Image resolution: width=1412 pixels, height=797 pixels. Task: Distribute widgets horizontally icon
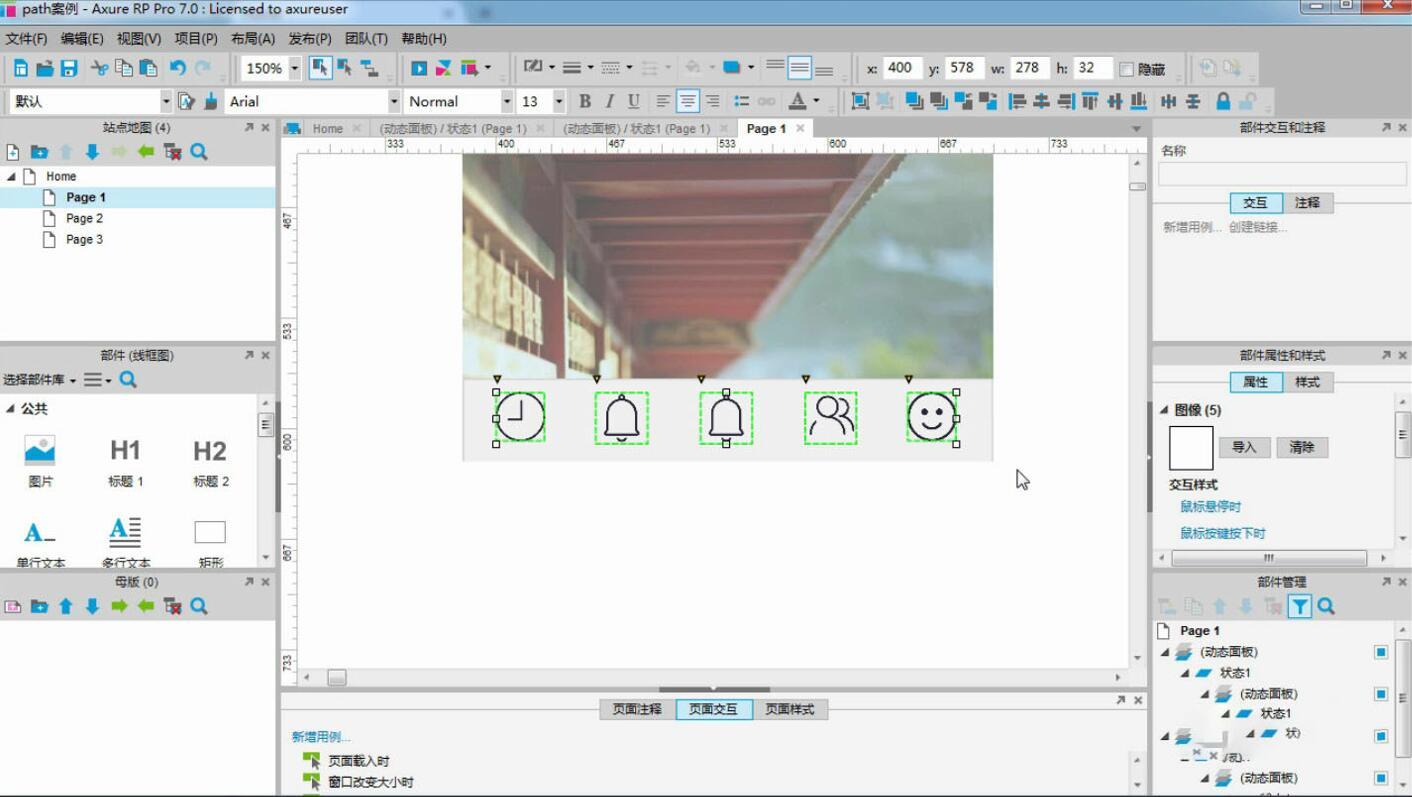click(x=1169, y=101)
